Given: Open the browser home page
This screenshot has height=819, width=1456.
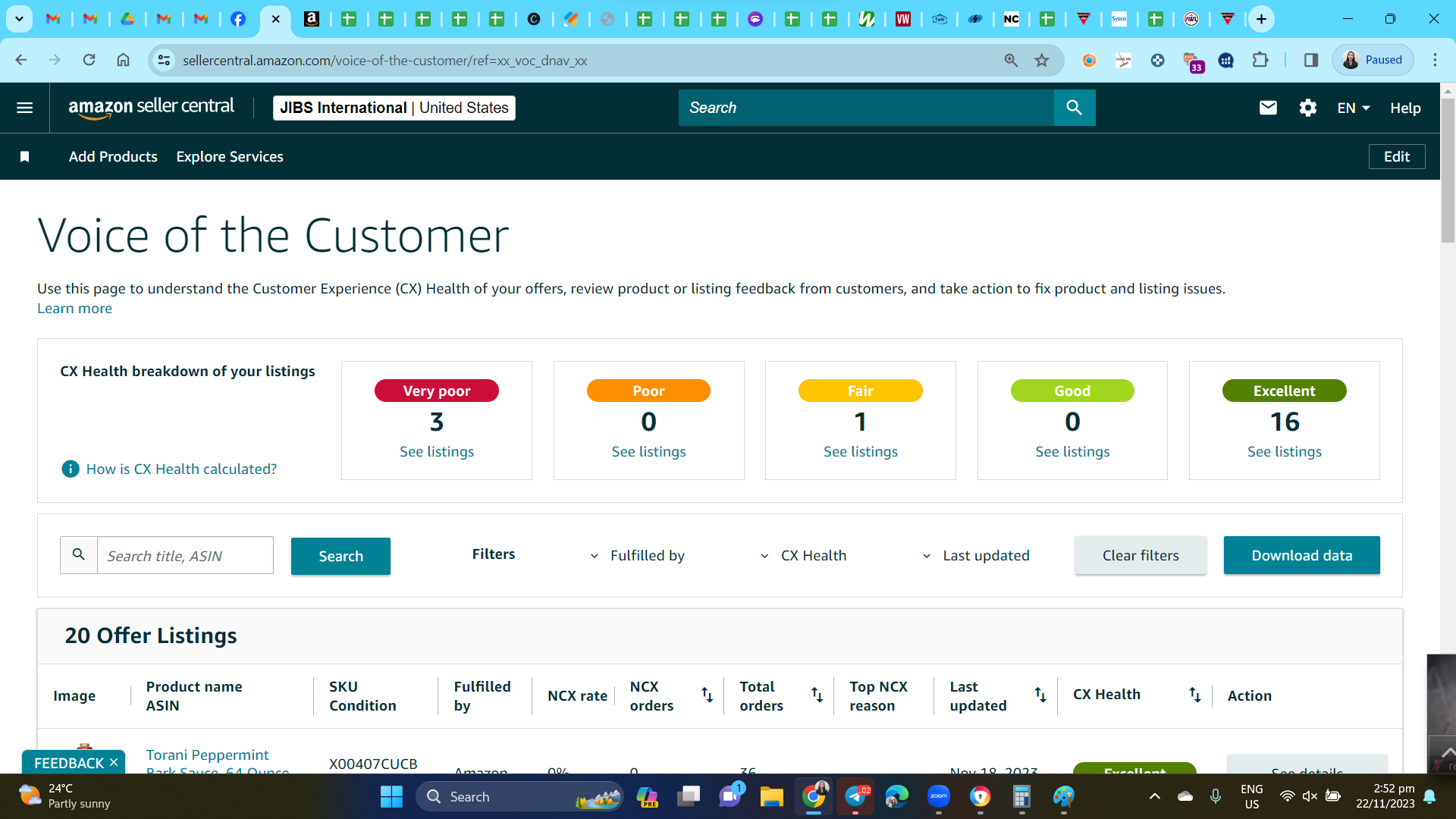Looking at the screenshot, I should [123, 60].
